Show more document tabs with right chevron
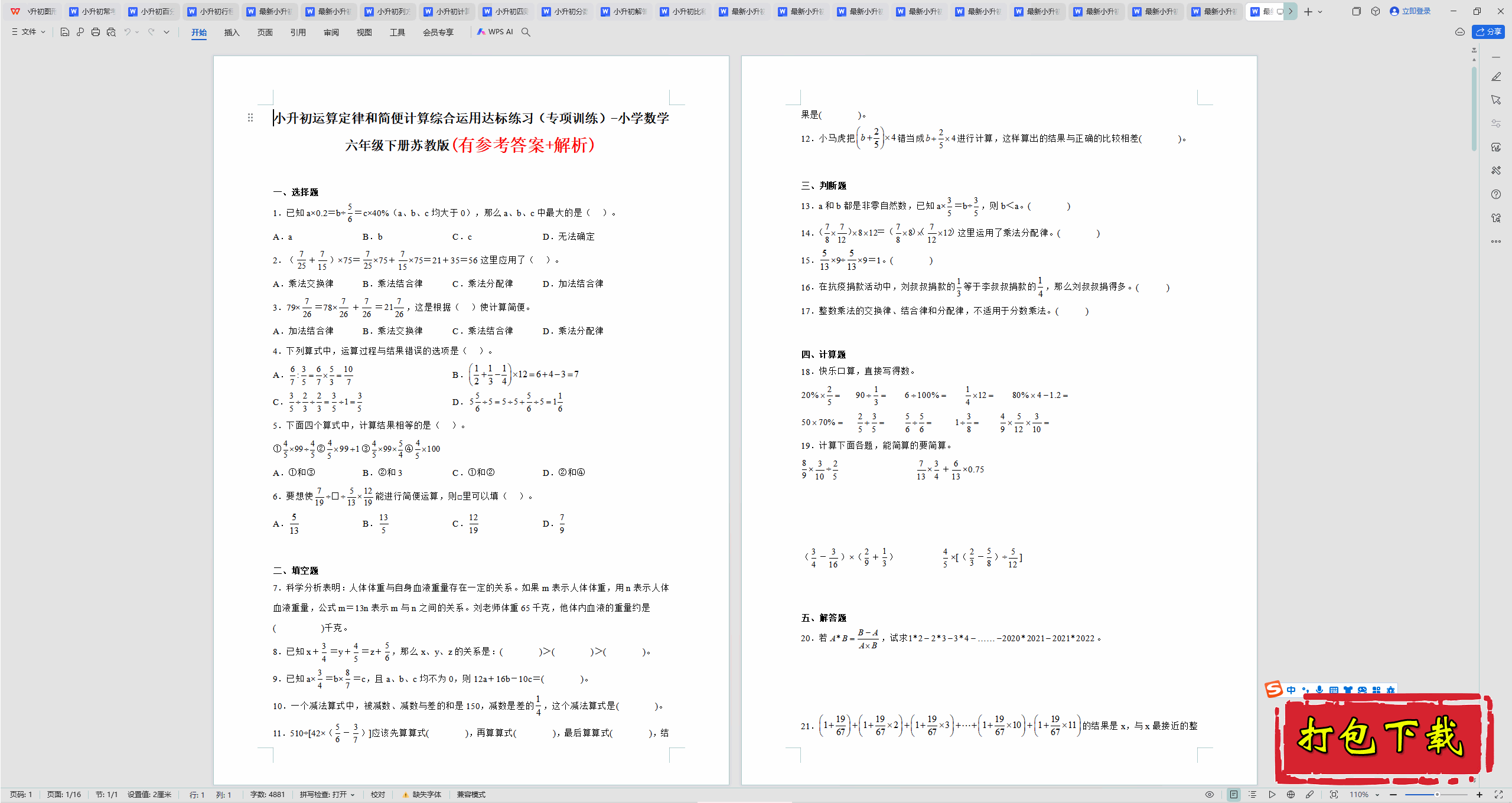The image size is (1512, 803). click(x=1291, y=11)
